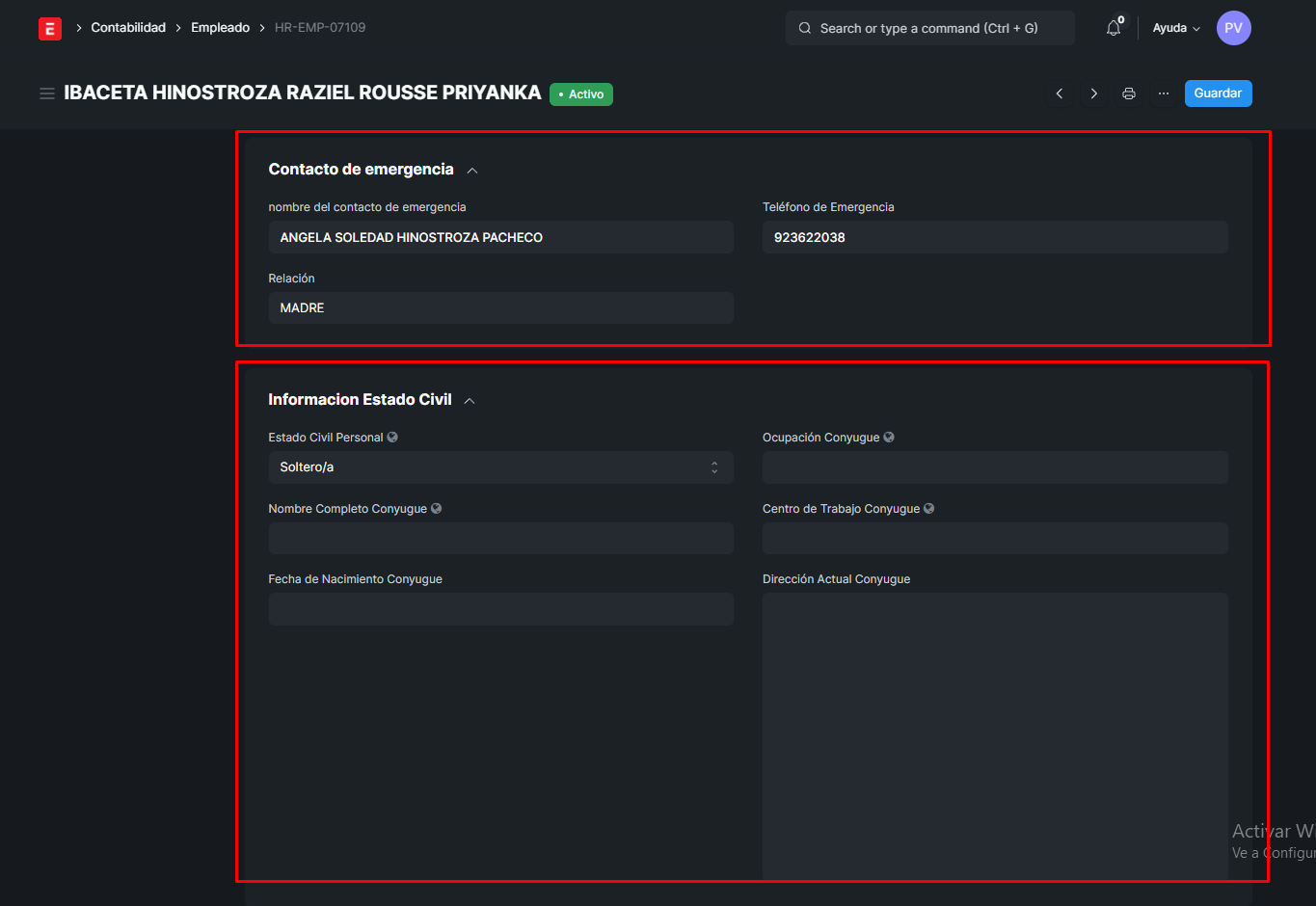Open Estado Civil Personal dropdown

pos(500,467)
